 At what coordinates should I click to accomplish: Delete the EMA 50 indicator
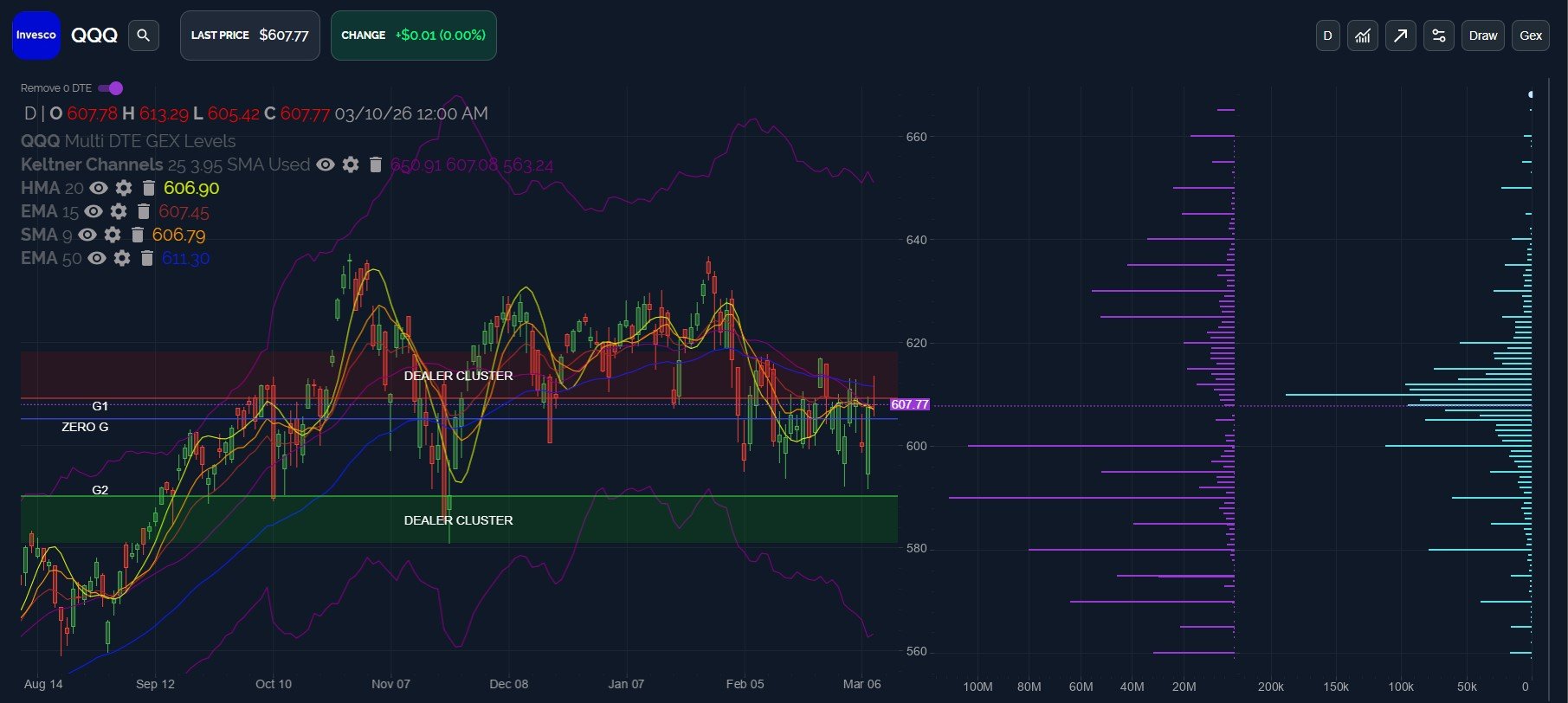coord(146,258)
